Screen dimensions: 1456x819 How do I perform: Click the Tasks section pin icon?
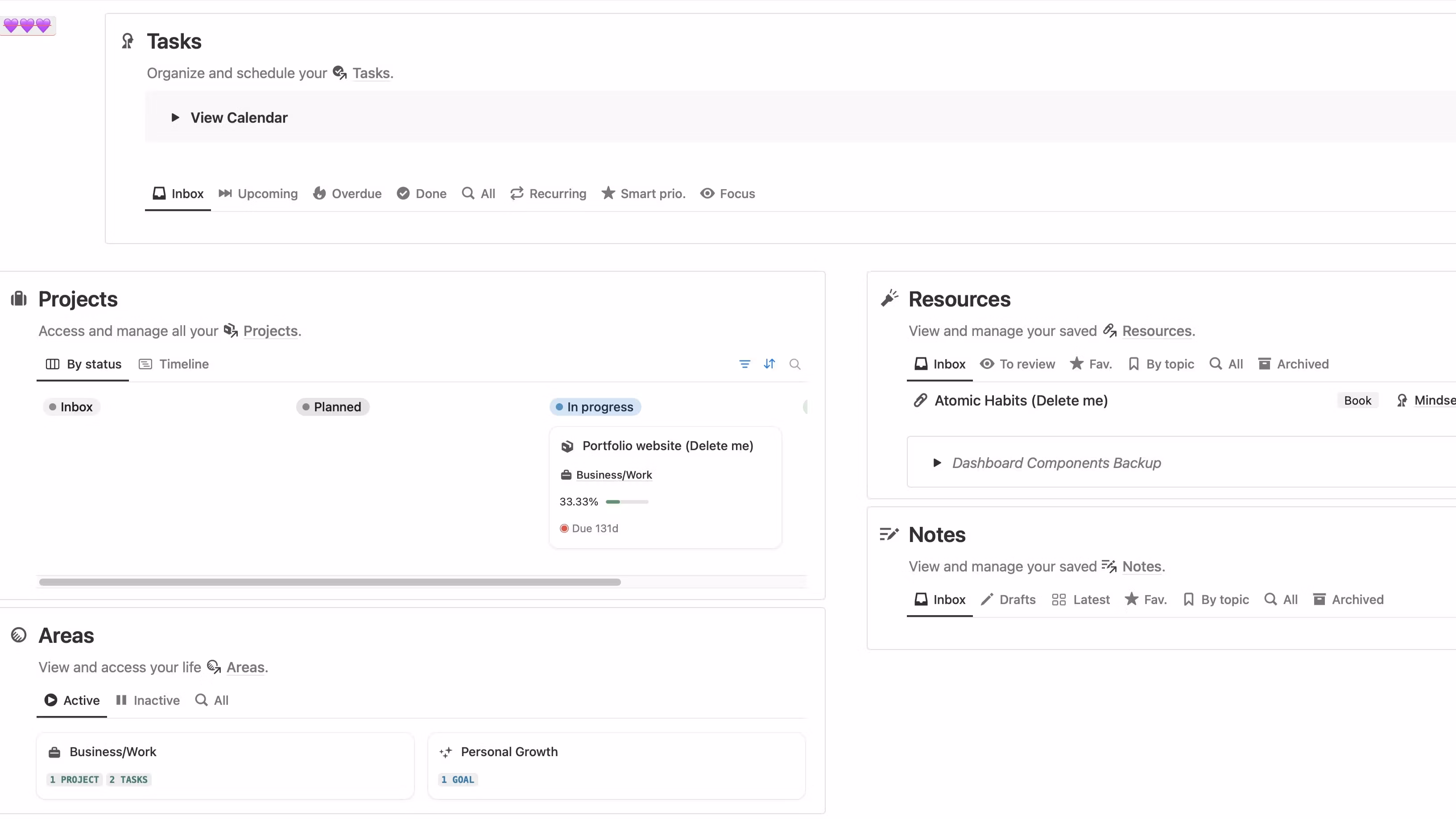pyautogui.click(x=128, y=41)
